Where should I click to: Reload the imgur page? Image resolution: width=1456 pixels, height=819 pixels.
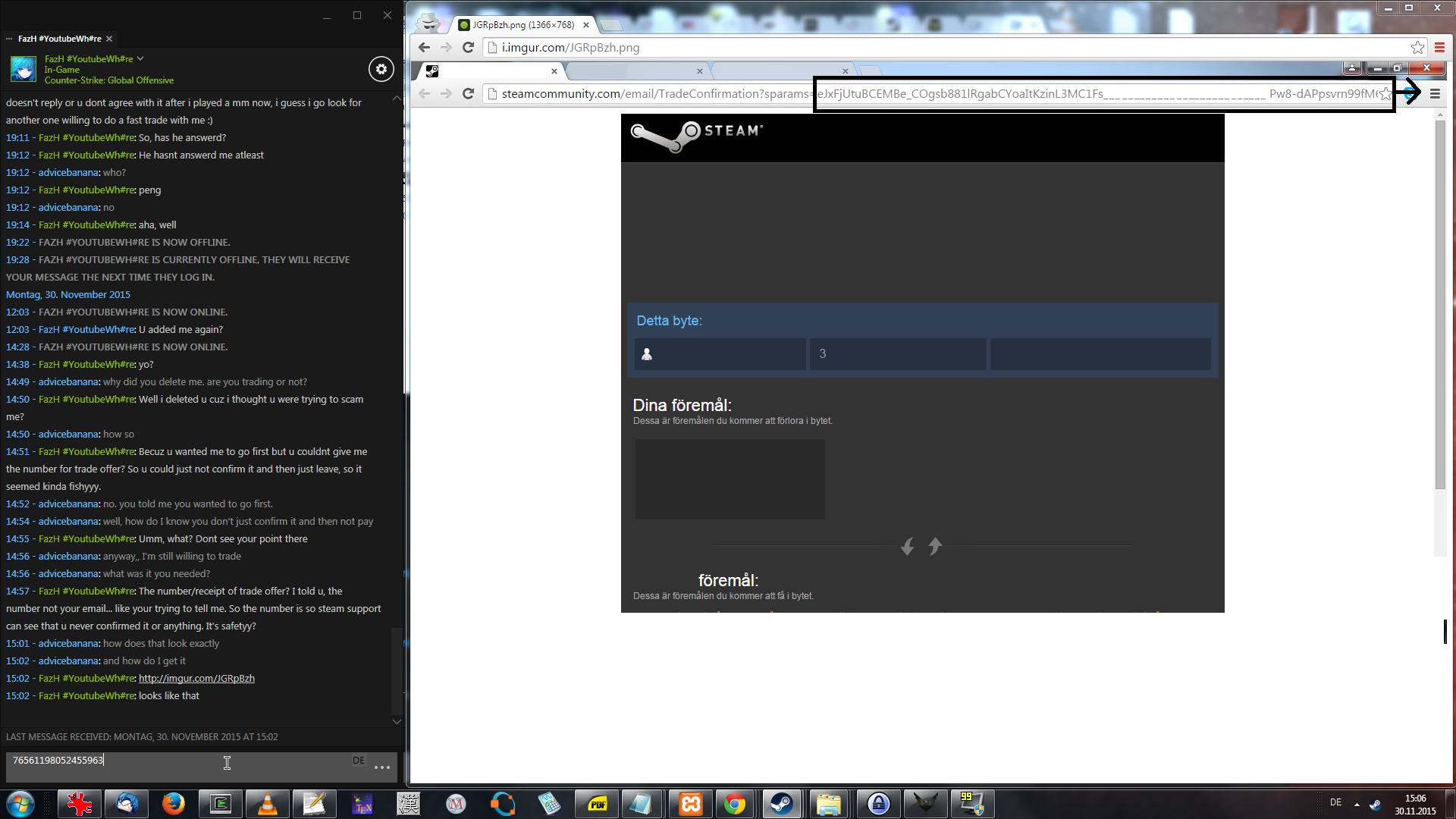click(x=469, y=48)
